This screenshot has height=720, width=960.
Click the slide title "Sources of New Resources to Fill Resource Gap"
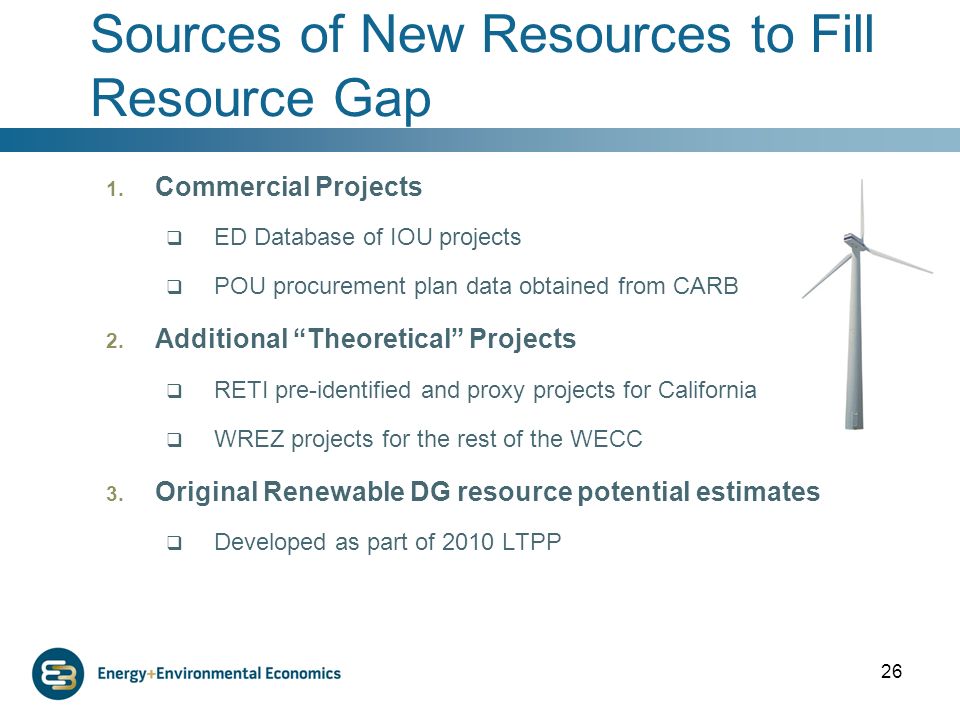(x=482, y=66)
